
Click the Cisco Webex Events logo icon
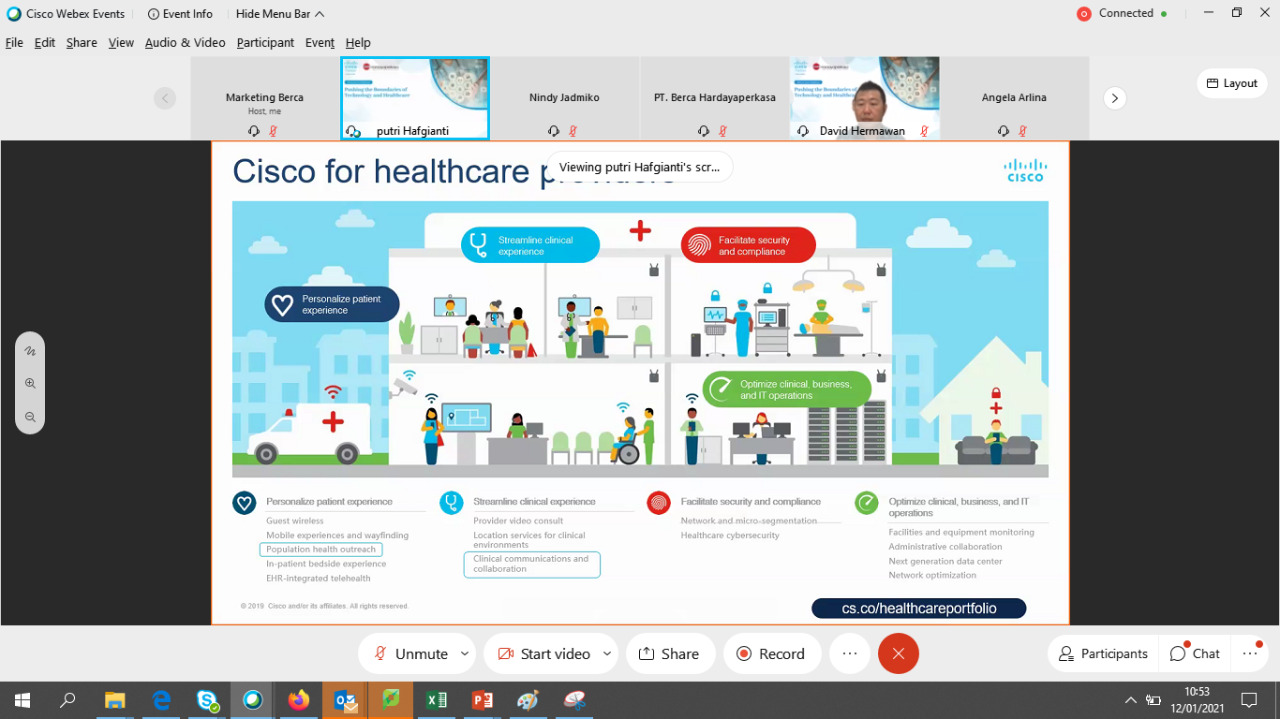tap(14, 14)
